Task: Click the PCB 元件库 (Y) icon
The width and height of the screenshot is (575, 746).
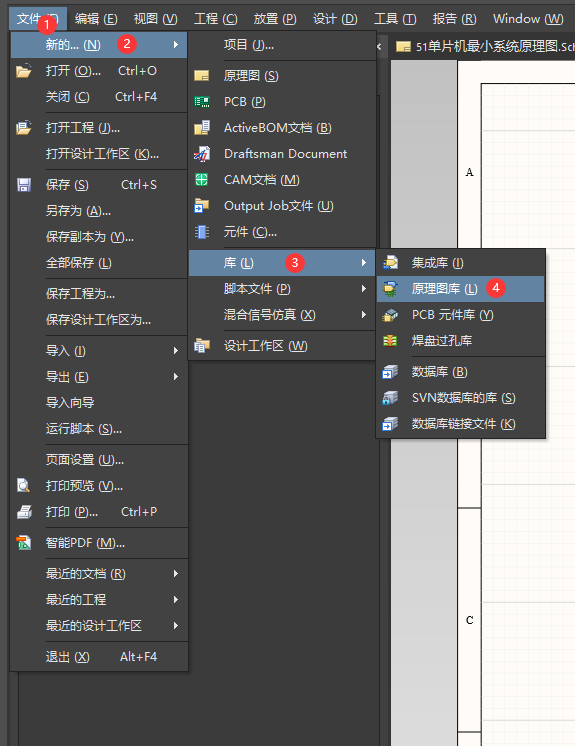Action: point(390,314)
